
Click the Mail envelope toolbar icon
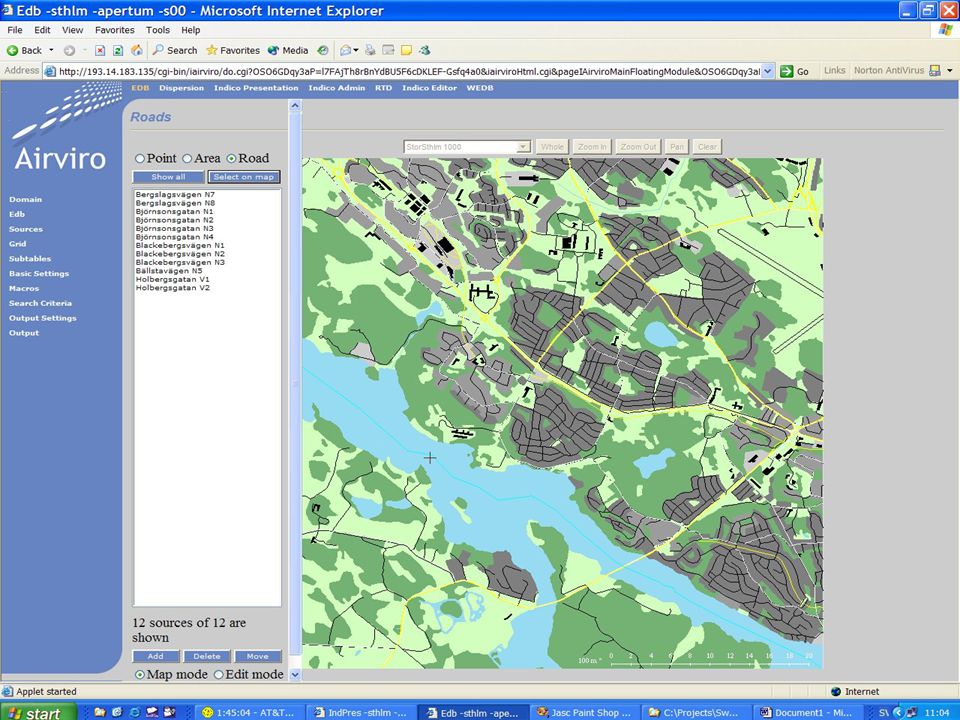tap(346, 50)
